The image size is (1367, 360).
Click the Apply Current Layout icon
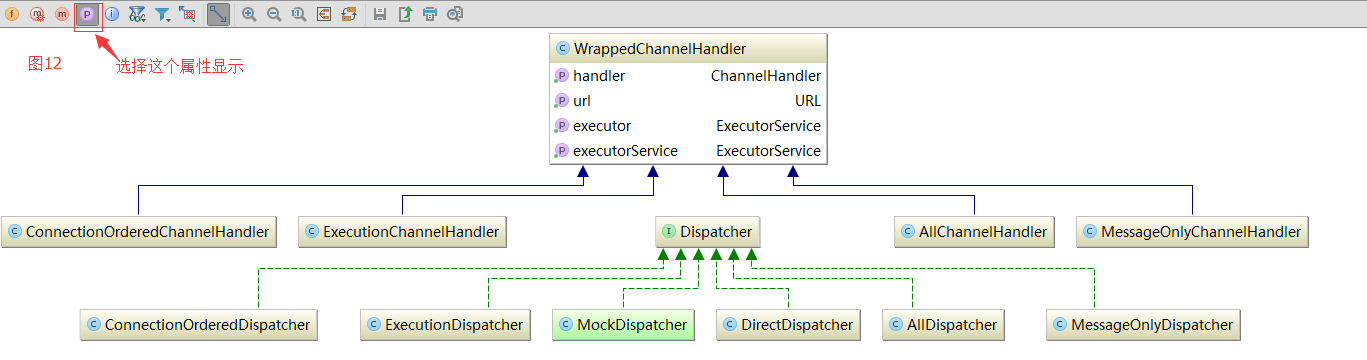click(x=349, y=14)
